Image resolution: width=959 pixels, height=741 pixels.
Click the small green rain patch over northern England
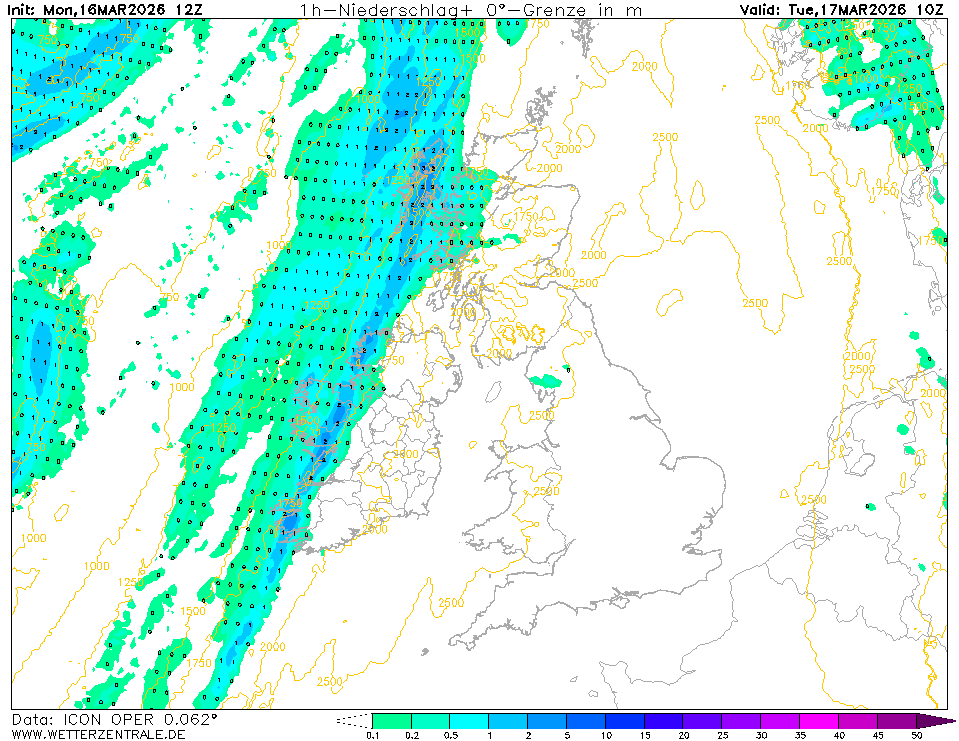[546, 381]
